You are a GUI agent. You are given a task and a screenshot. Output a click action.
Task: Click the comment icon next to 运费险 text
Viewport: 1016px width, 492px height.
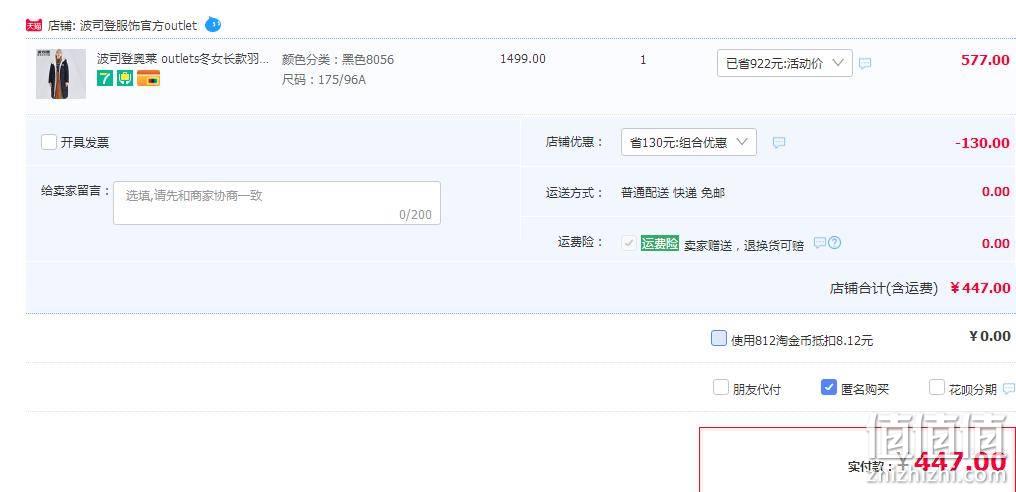(820, 243)
